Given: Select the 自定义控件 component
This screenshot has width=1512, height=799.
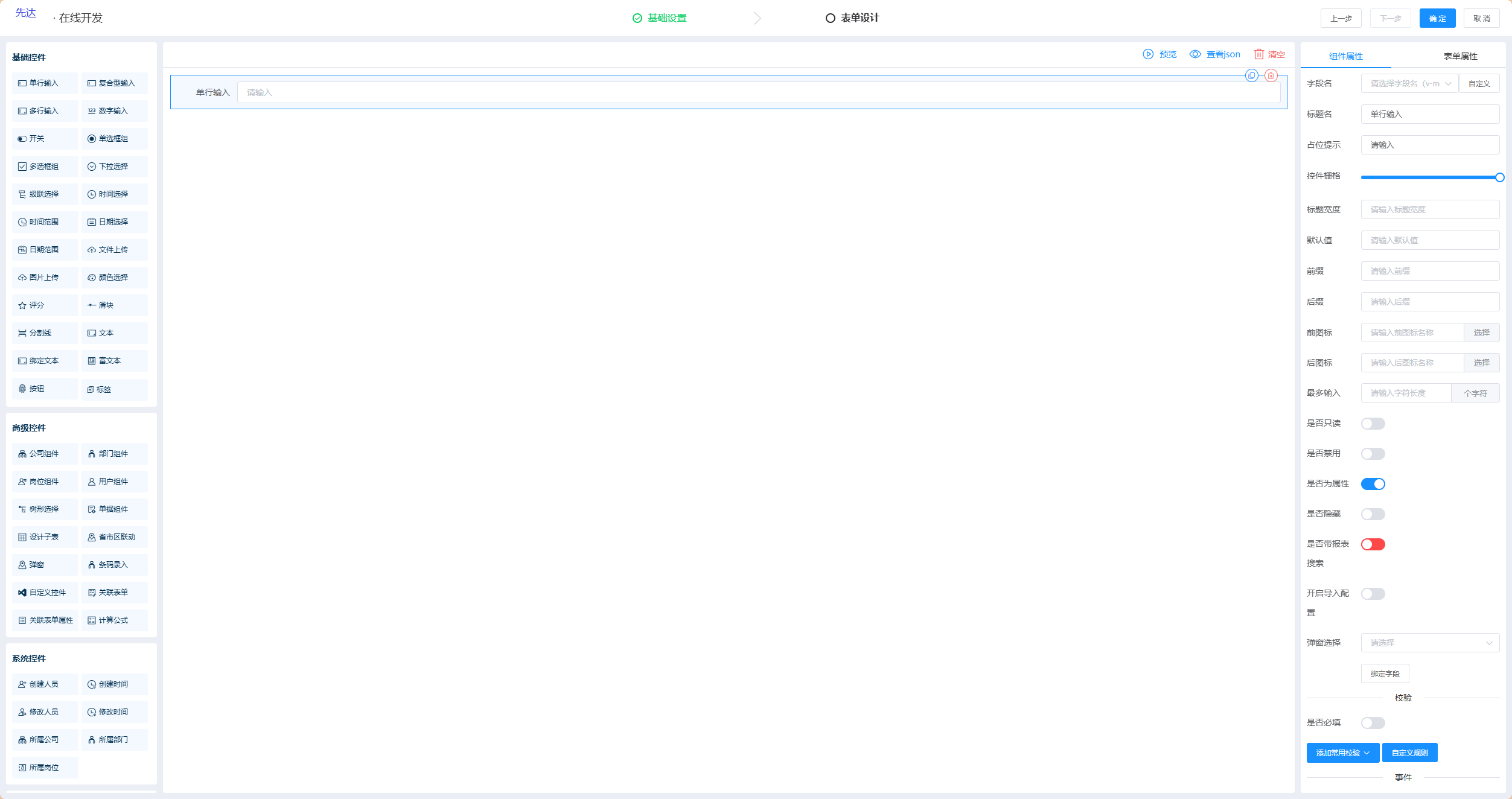Looking at the screenshot, I should tap(45, 593).
